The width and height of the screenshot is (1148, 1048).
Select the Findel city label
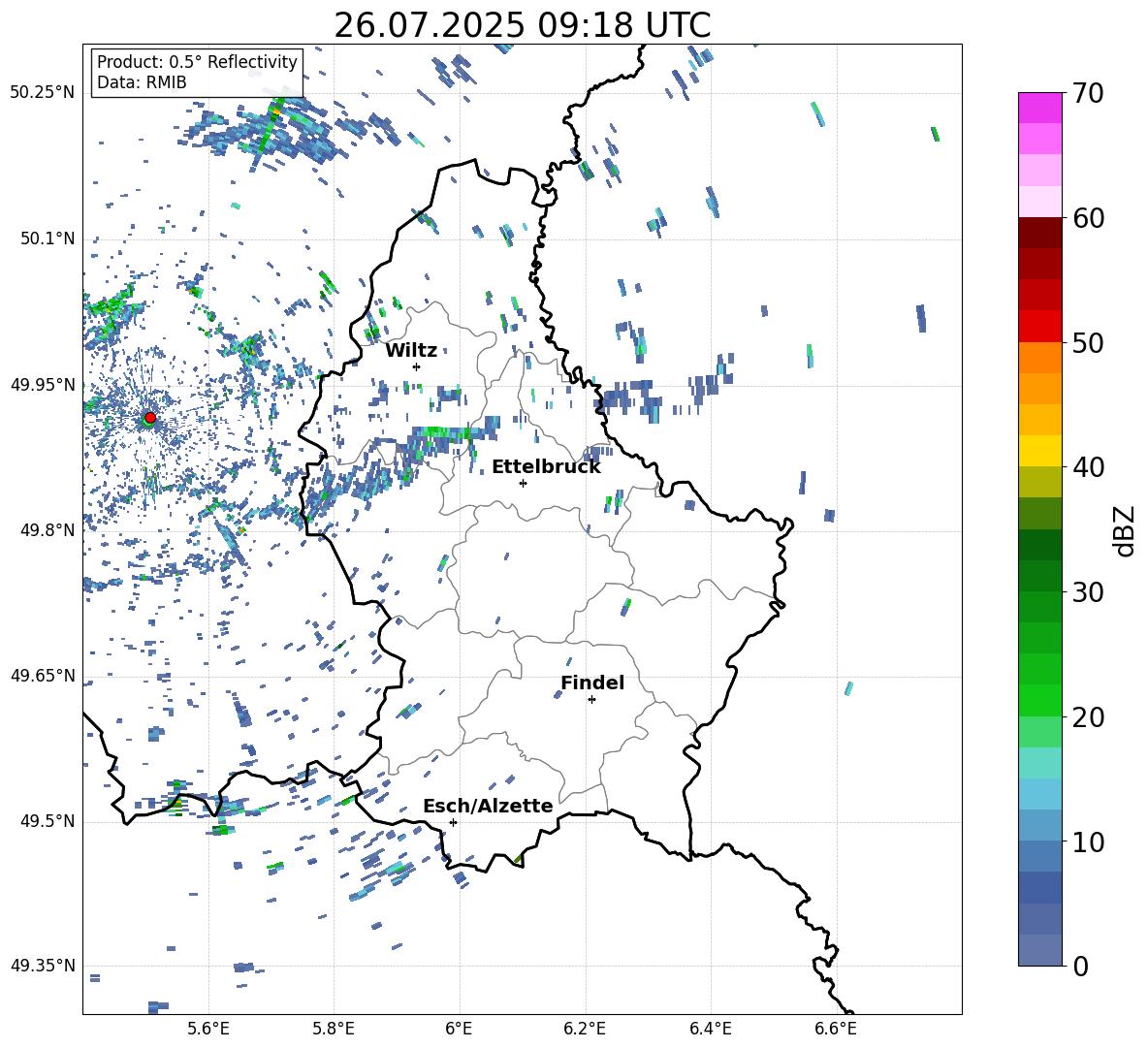(x=592, y=683)
